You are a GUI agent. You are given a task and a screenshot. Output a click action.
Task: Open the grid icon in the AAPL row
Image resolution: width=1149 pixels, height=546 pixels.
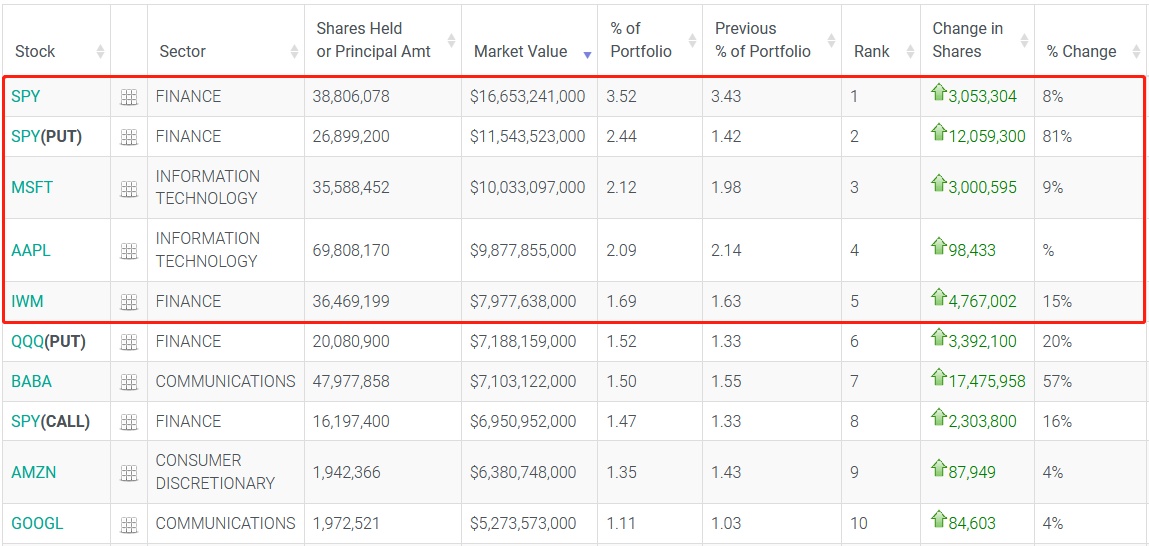click(x=129, y=251)
